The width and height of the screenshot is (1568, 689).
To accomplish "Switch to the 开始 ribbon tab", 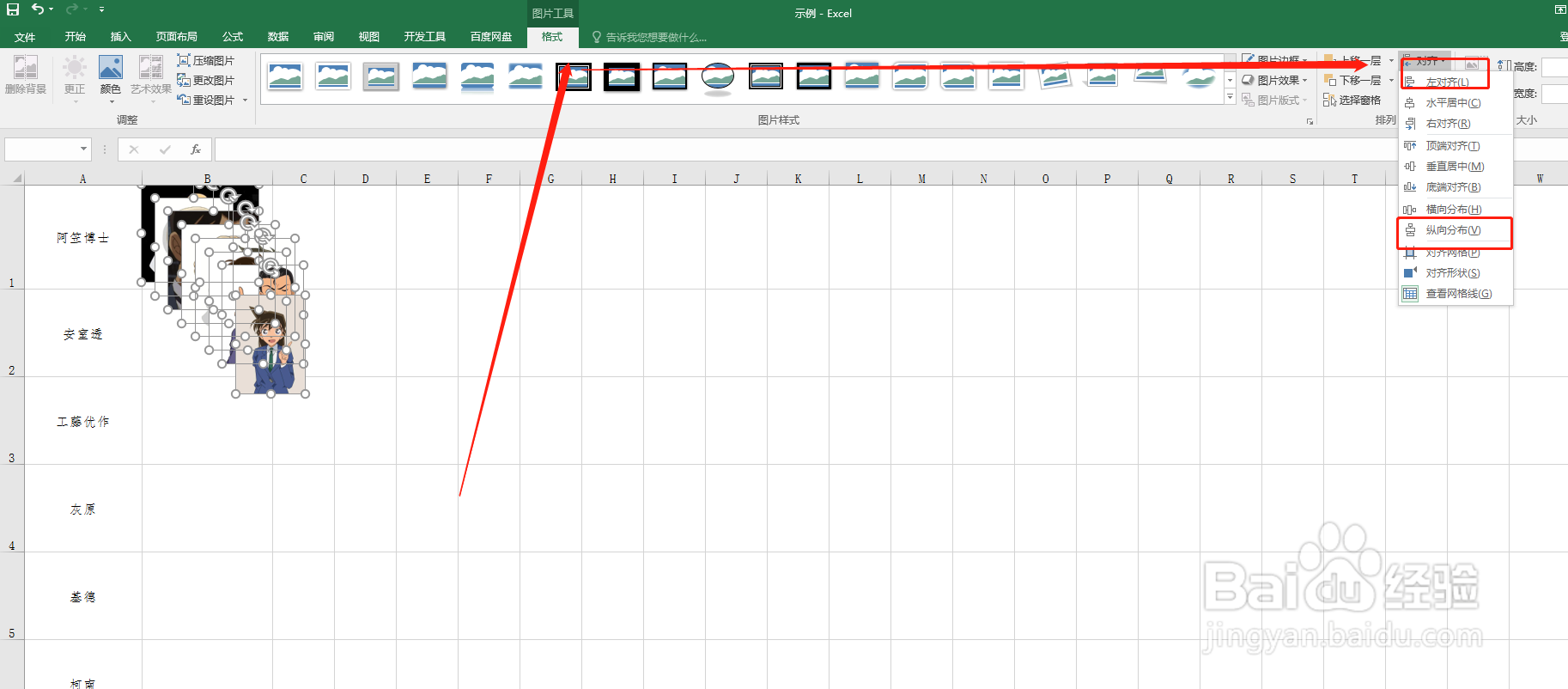I will [76, 37].
